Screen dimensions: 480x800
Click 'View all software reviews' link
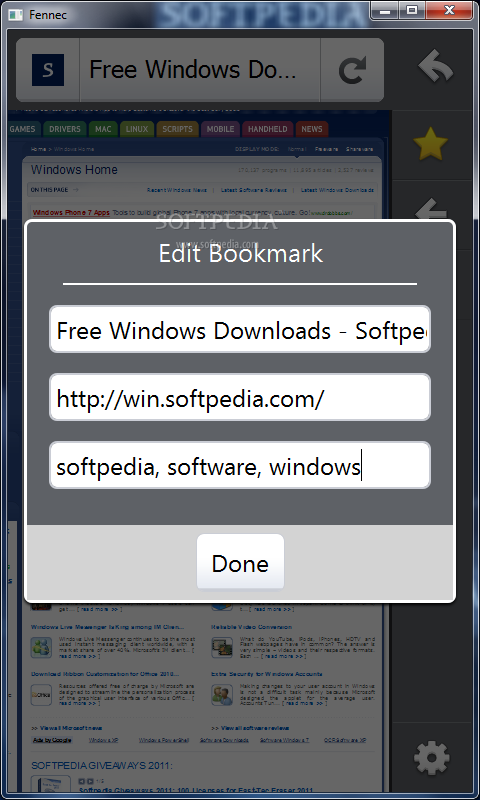pyautogui.click(x=250, y=728)
